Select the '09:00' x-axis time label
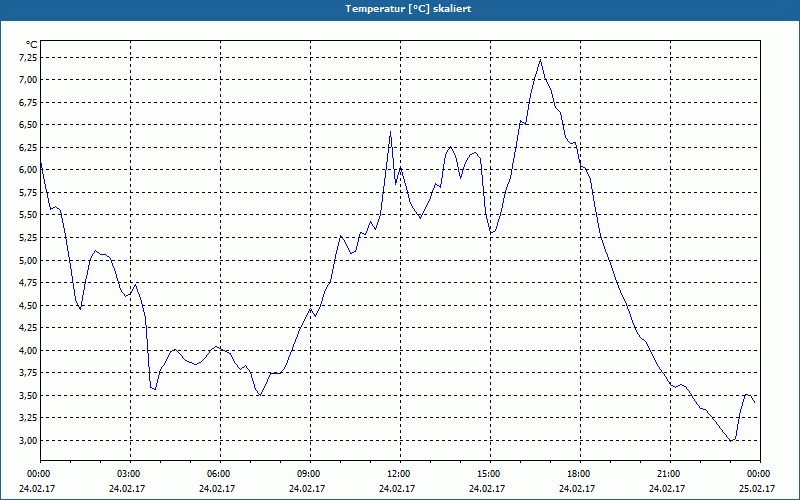This screenshot has height=500, width=800. 308,474
